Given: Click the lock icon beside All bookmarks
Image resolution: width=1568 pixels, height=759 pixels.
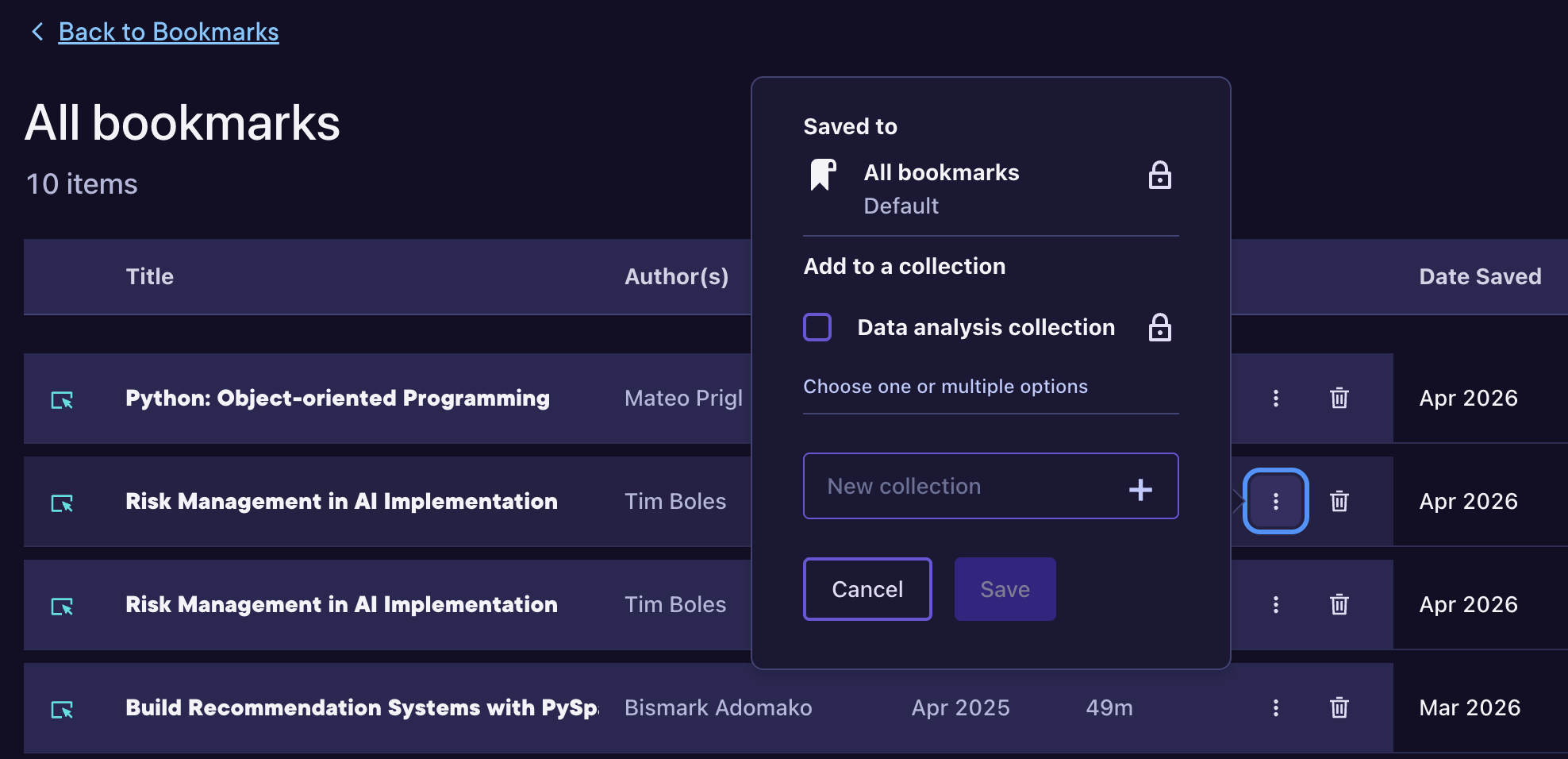Looking at the screenshot, I should (x=1159, y=175).
